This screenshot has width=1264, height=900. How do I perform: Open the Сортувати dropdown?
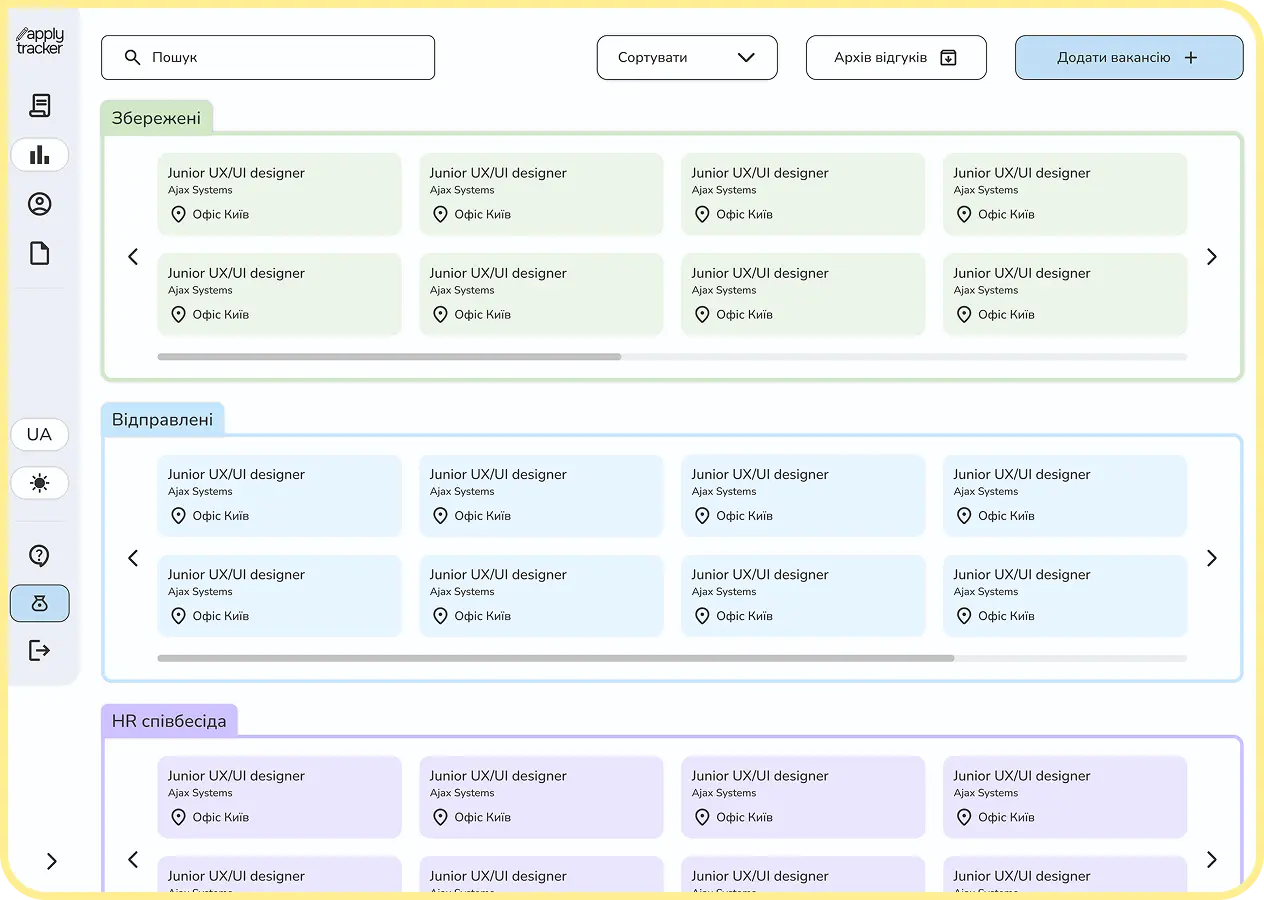click(x=687, y=57)
